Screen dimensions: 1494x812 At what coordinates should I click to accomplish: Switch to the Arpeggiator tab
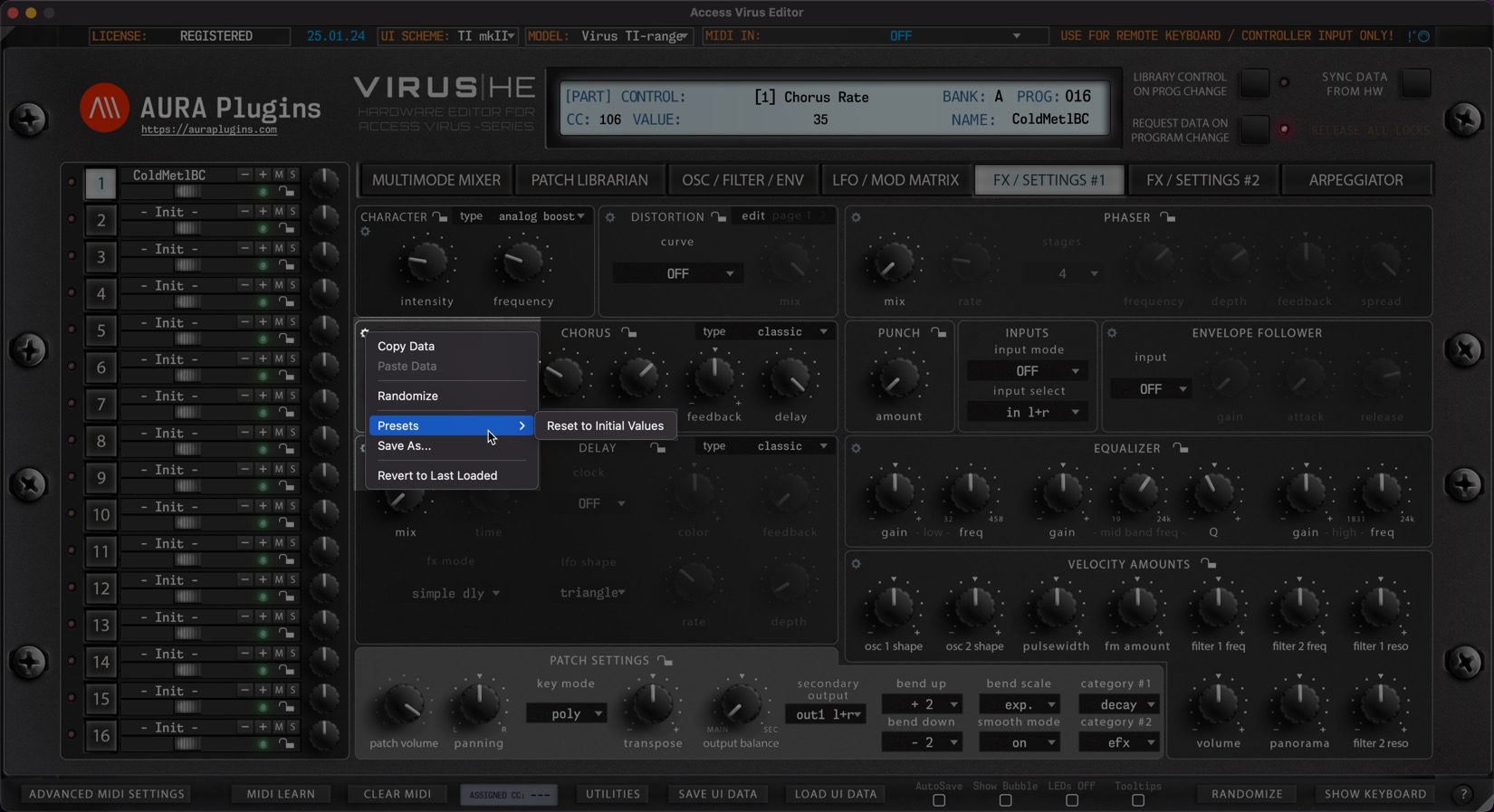click(x=1355, y=180)
